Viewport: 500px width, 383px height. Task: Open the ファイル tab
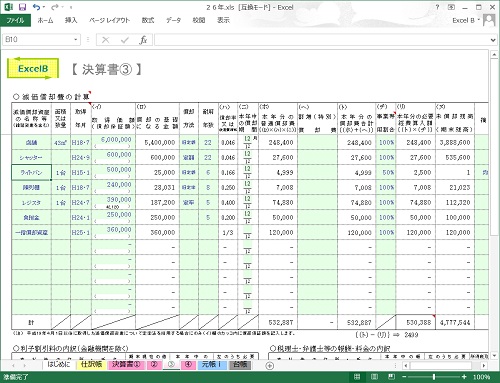[x=15, y=20]
